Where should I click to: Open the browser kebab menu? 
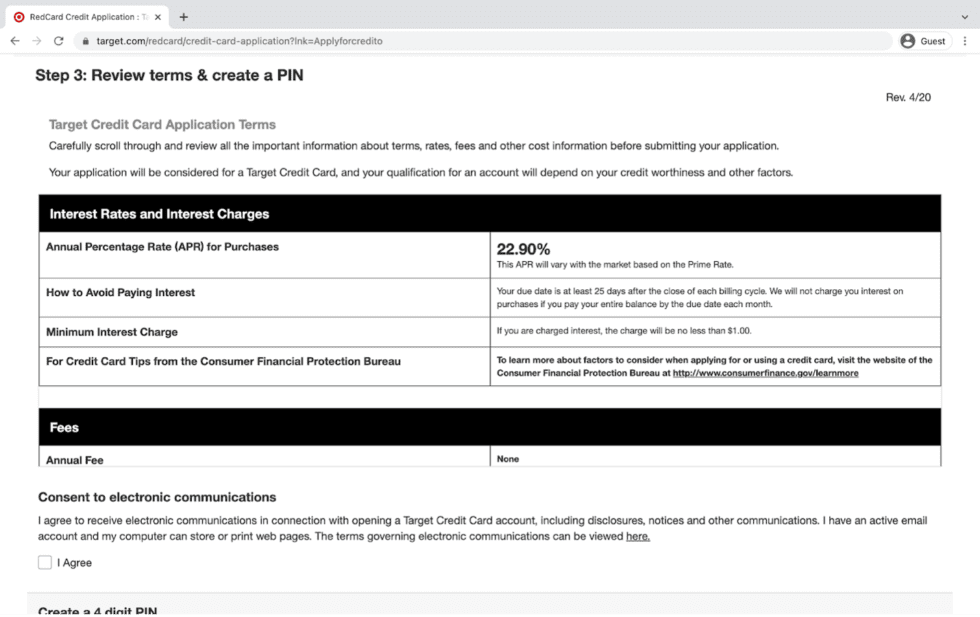pyautogui.click(x=963, y=41)
